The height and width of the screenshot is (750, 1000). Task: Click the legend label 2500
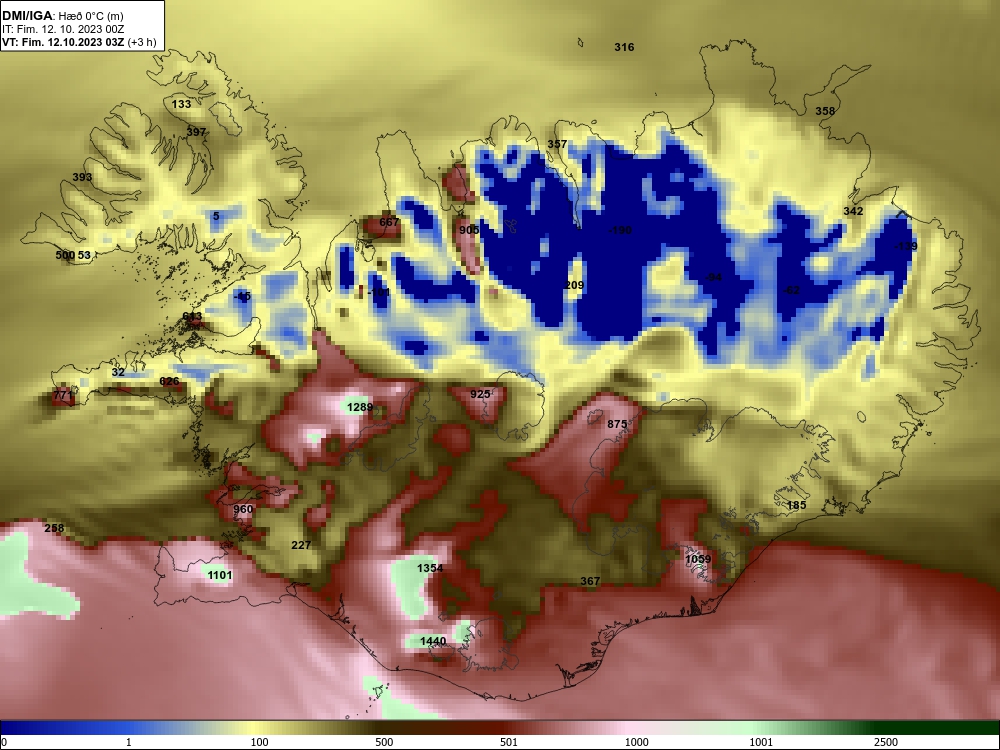tap(886, 742)
